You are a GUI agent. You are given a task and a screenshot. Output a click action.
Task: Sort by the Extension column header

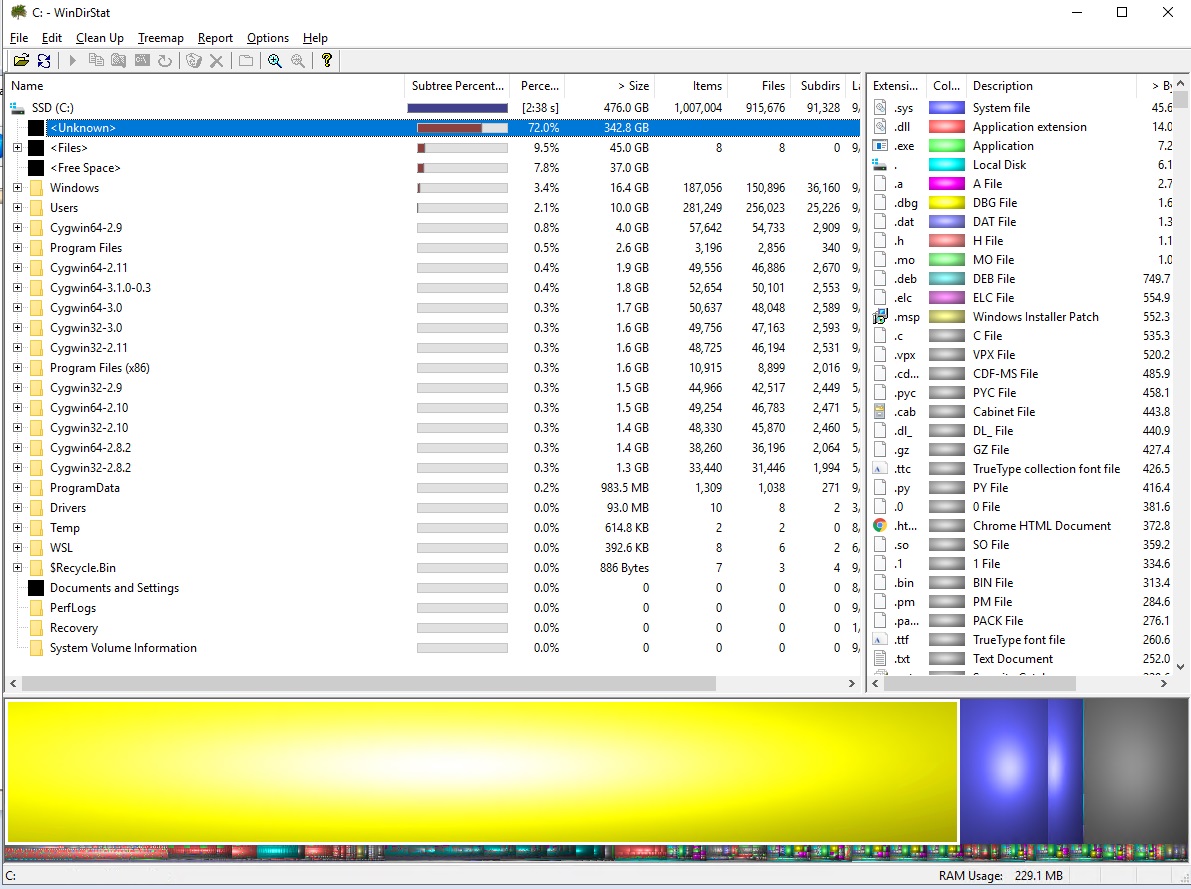pyautogui.click(x=896, y=86)
